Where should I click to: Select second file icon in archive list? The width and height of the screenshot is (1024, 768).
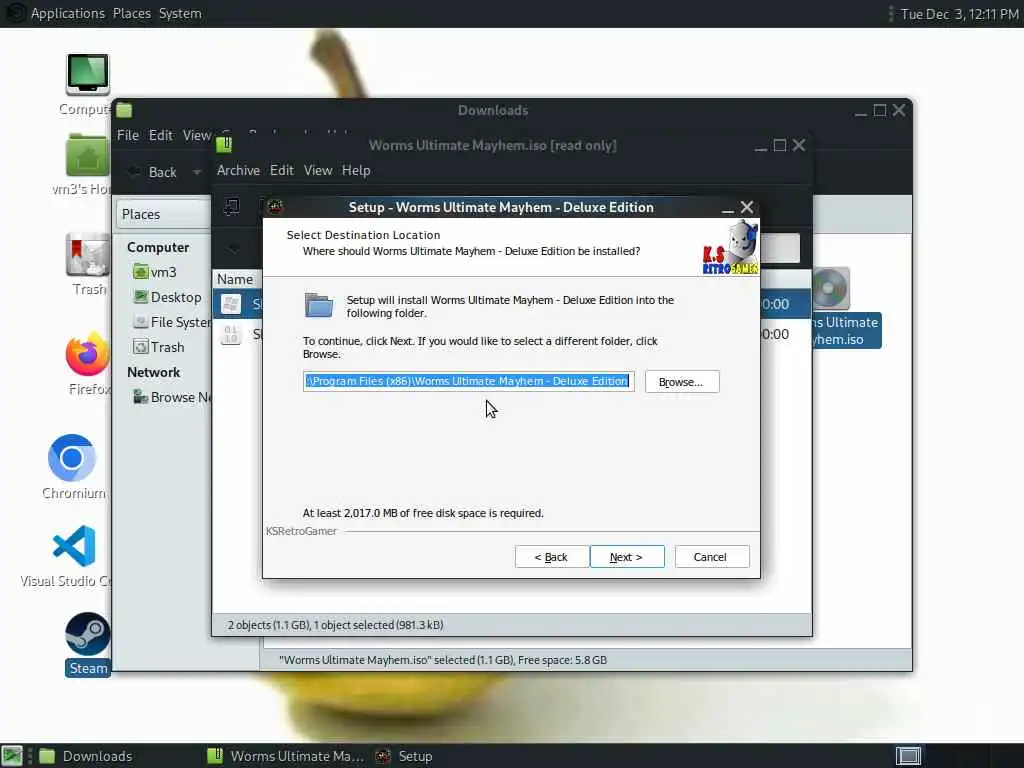231,334
